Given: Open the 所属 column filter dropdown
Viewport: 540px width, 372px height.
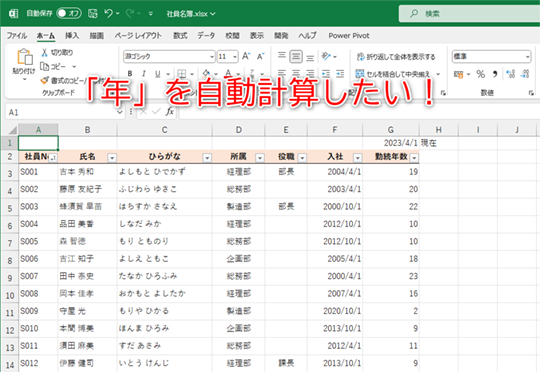Looking at the screenshot, I should (x=260, y=158).
